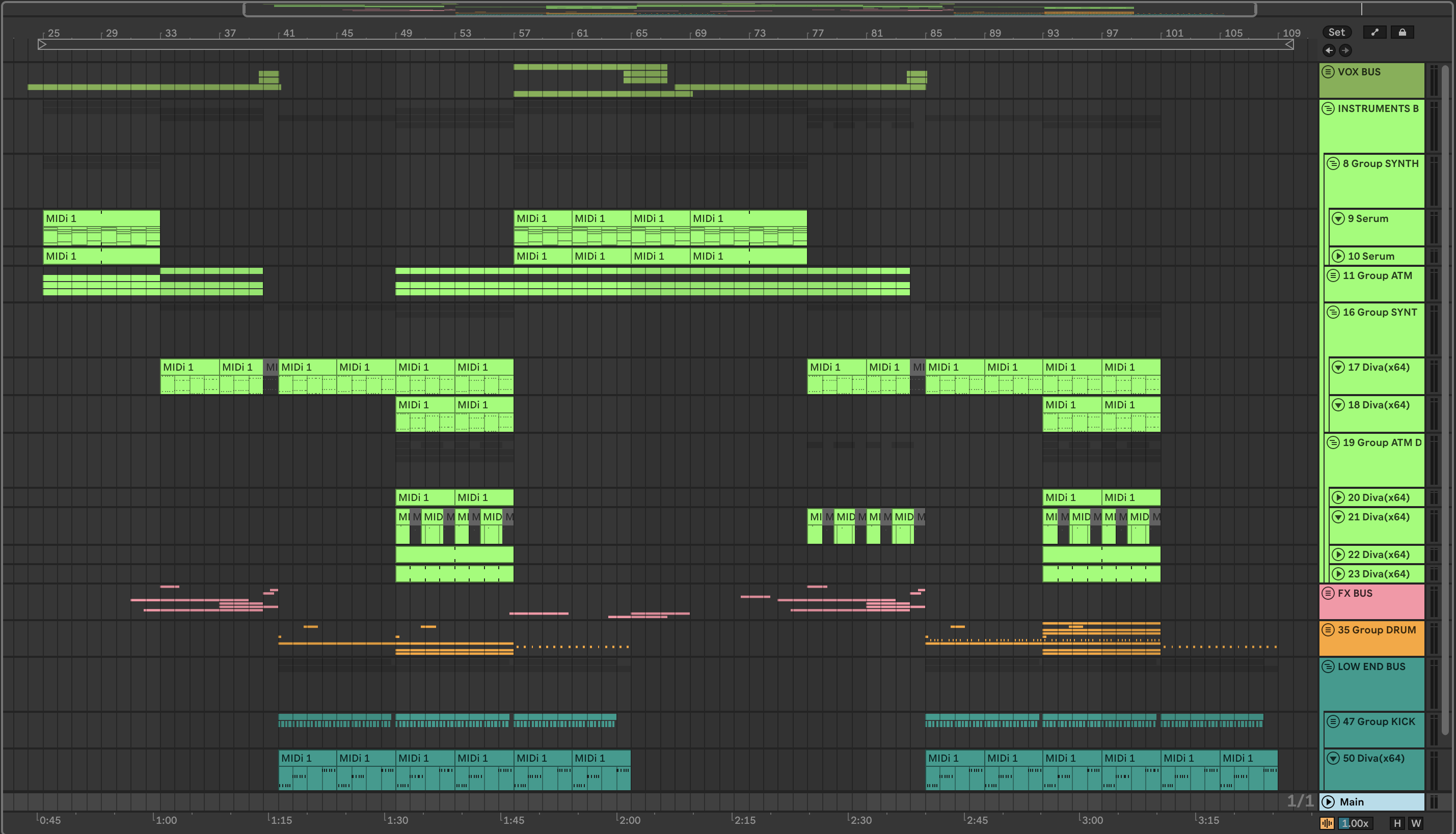Viewport: 1456px width, 834px height.
Task: Unfold the 22 Diva(x64) track
Action: tap(1338, 554)
